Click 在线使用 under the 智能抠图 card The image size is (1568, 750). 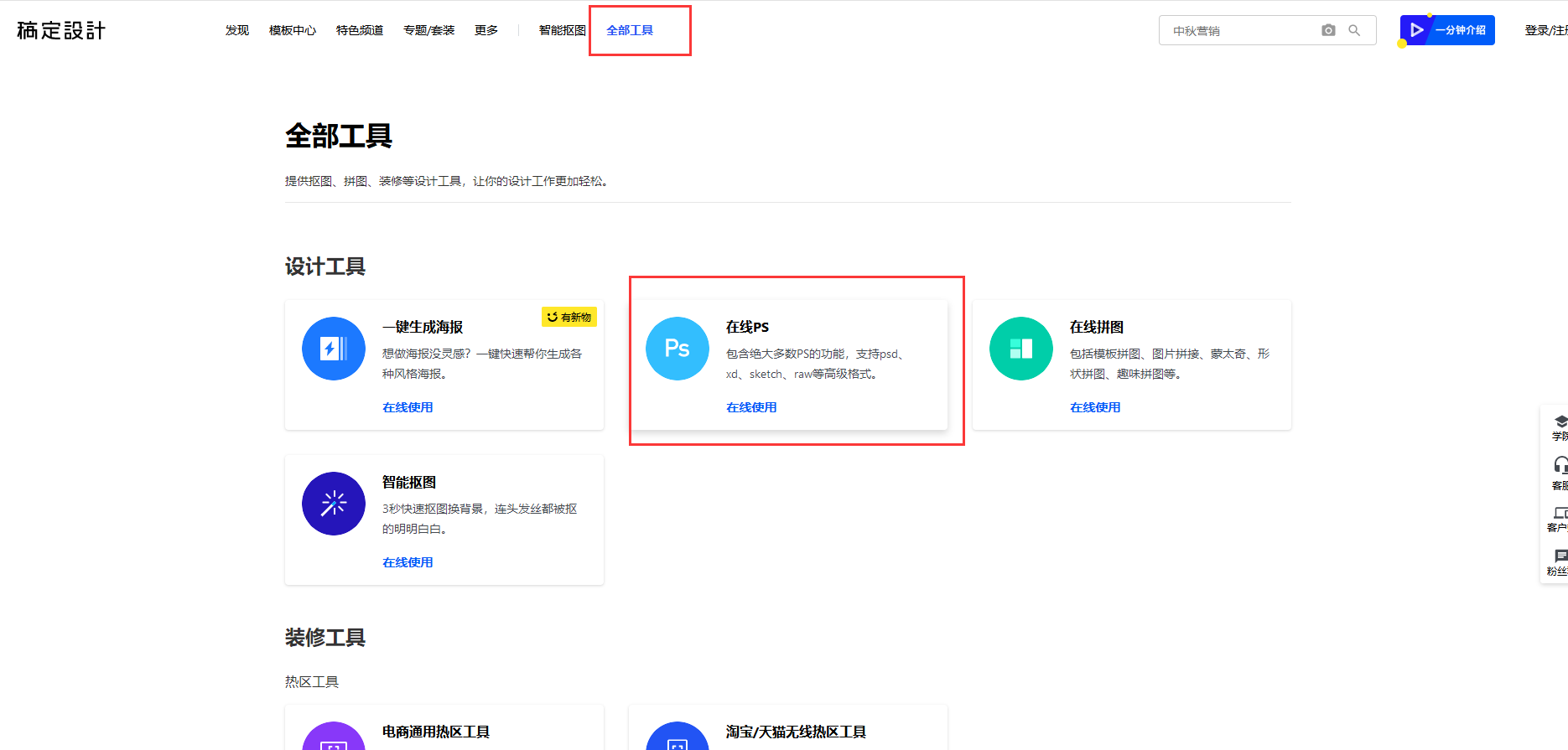point(408,562)
